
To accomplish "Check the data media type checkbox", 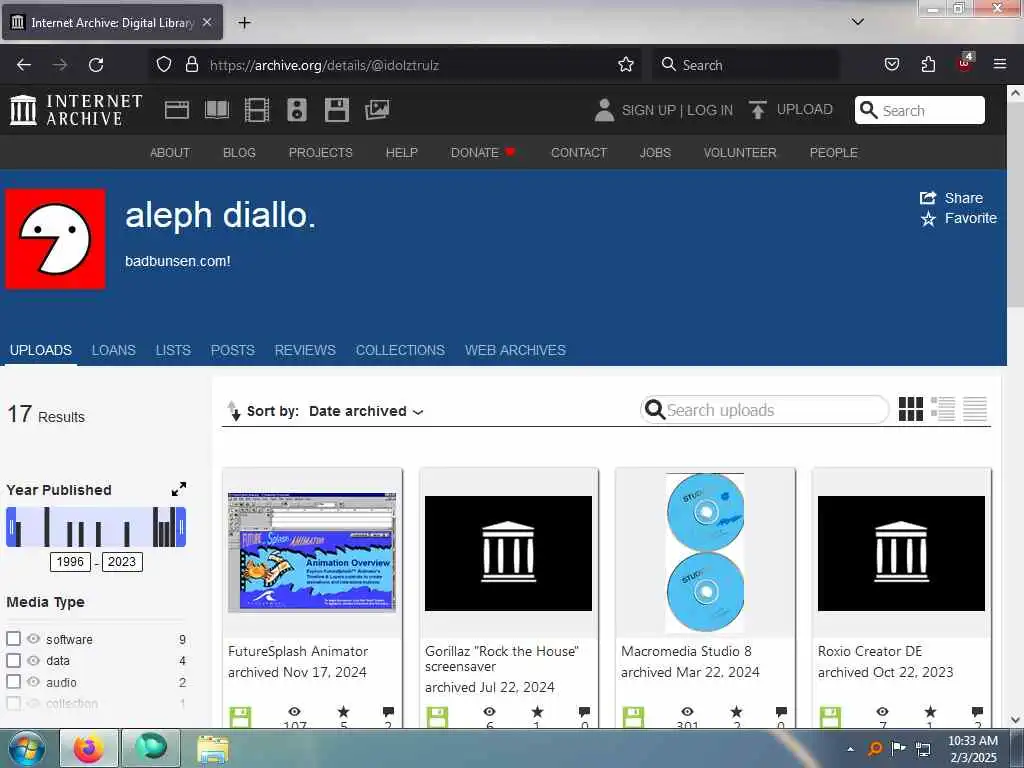I will click(13, 660).
